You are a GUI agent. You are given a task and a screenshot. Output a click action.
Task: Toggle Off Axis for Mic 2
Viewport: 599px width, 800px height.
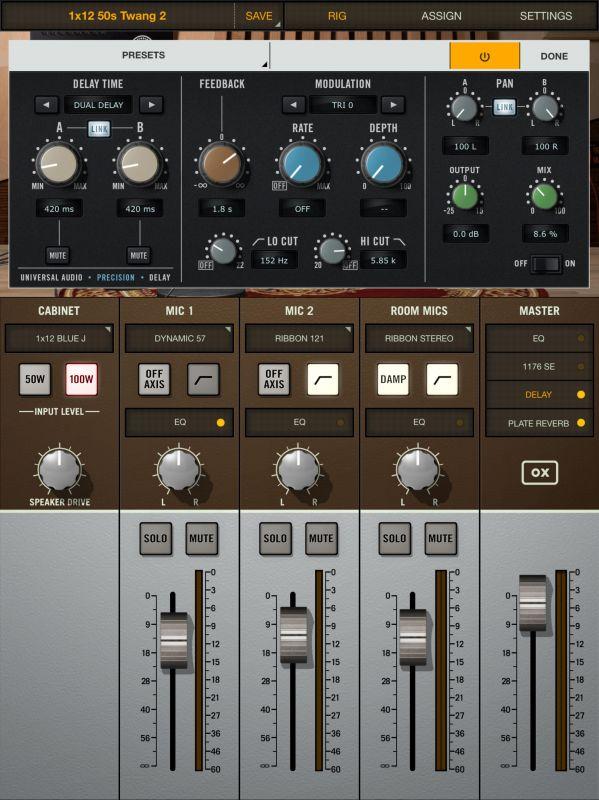[274, 379]
